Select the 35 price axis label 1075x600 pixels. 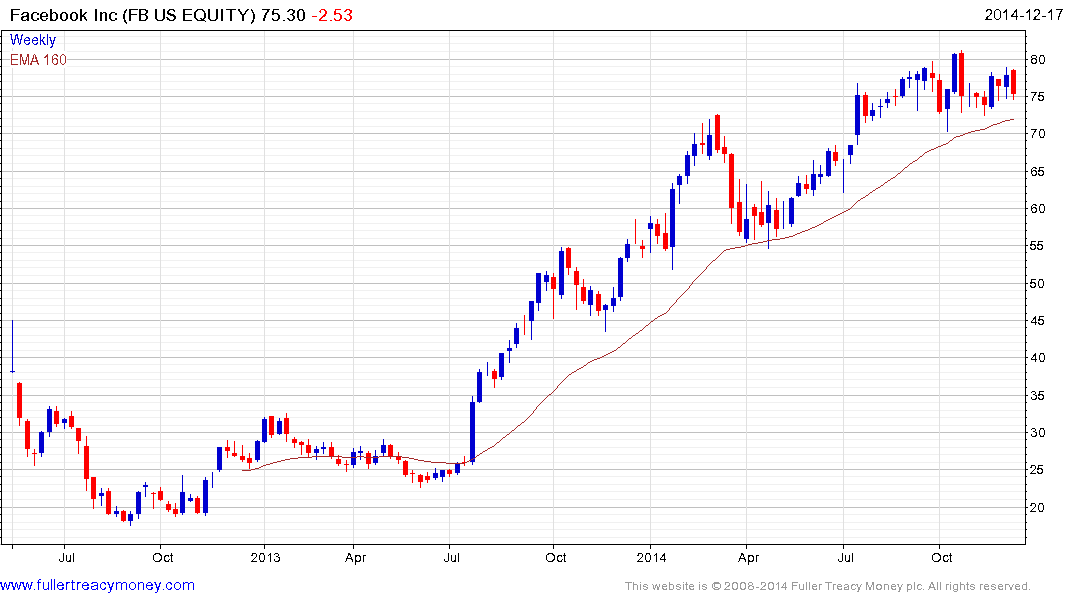1038,395
